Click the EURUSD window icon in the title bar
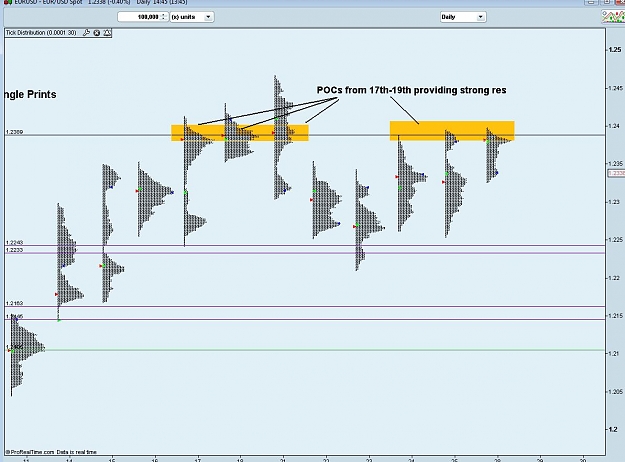Viewport: 625px width, 462px height. point(8,2)
